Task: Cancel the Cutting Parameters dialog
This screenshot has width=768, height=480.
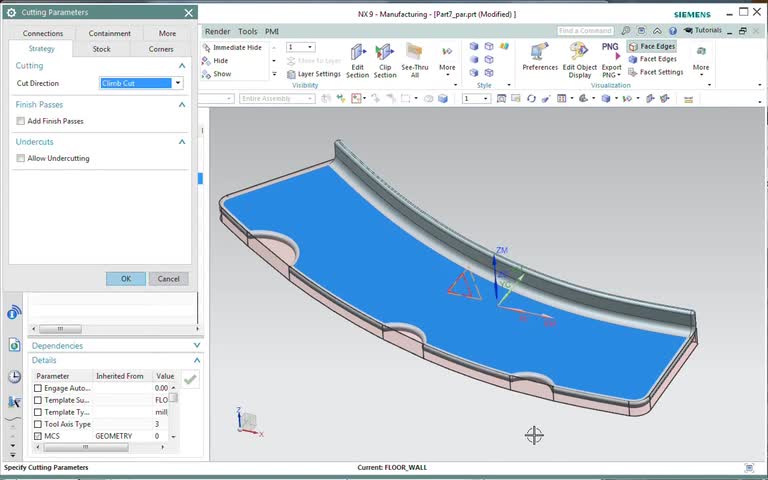Action: (168, 279)
